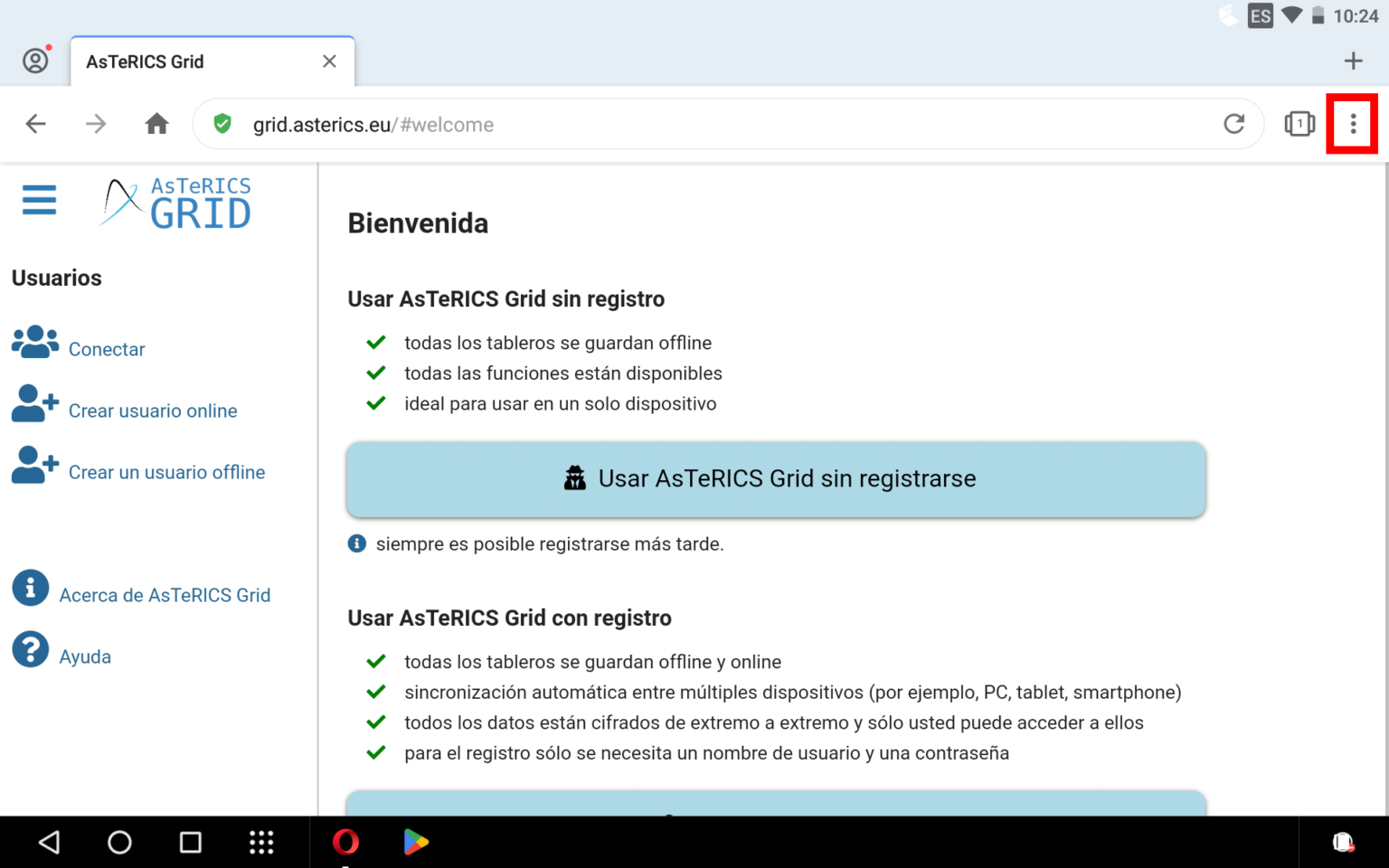Click the site security shield icon
Image resolution: width=1389 pixels, height=868 pixels.
point(222,124)
